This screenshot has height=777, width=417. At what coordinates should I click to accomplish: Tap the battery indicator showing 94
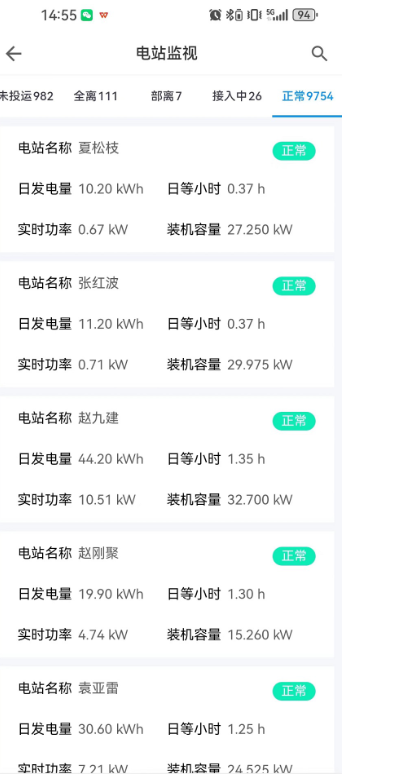(305, 15)
